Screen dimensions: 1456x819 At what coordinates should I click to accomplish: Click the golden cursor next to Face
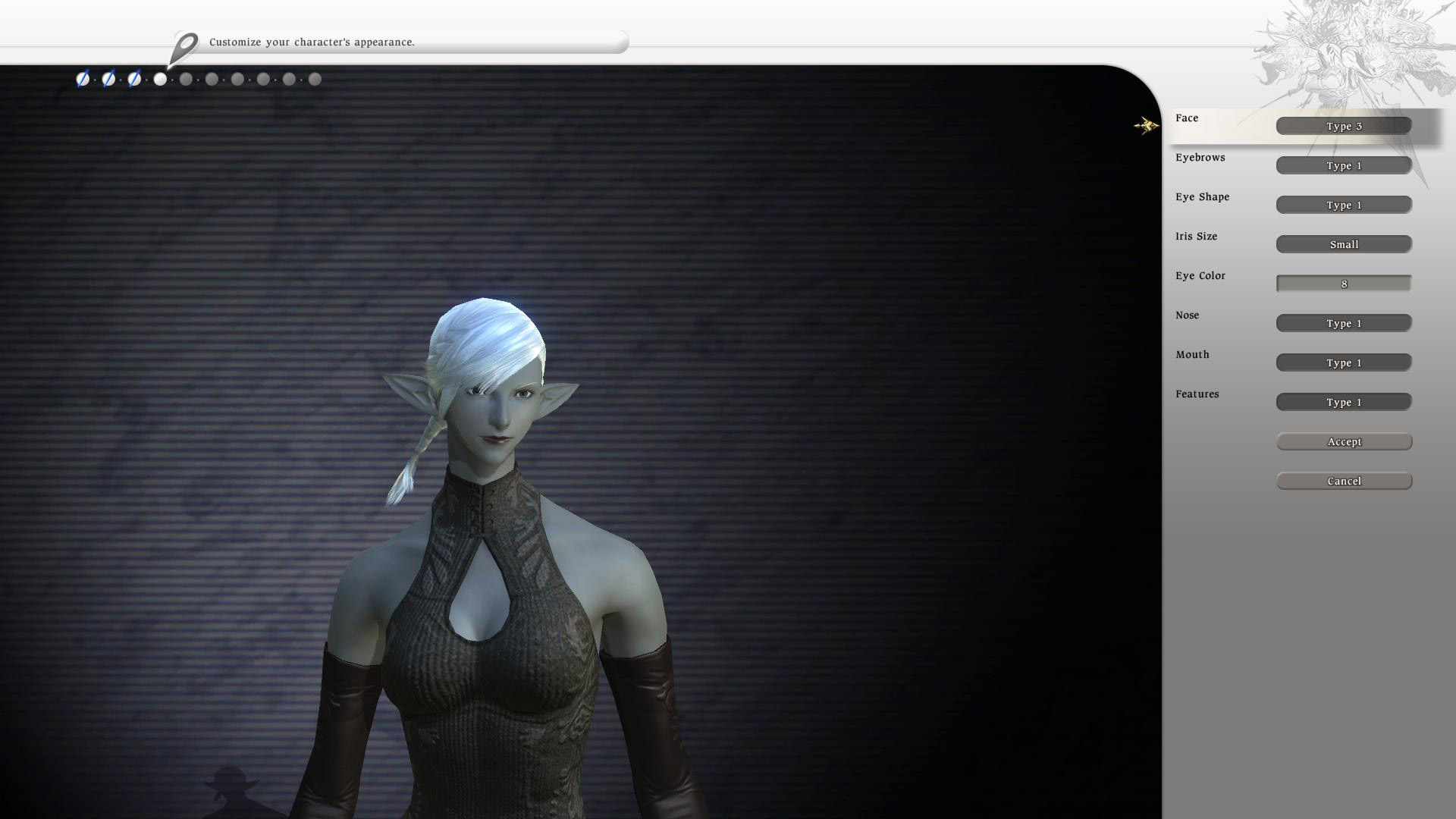click(x=1146, y=125)
